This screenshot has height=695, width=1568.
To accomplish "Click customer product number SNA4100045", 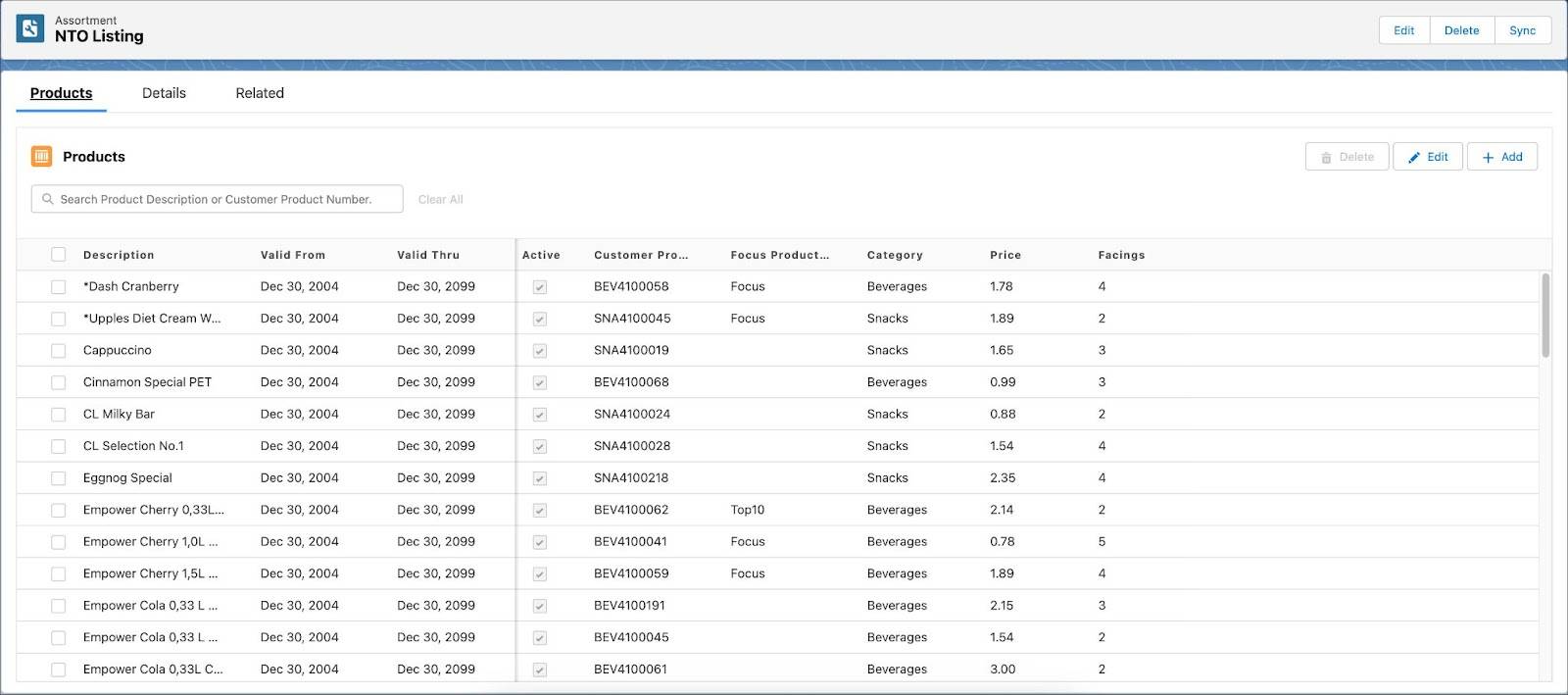I will point(632,319).
